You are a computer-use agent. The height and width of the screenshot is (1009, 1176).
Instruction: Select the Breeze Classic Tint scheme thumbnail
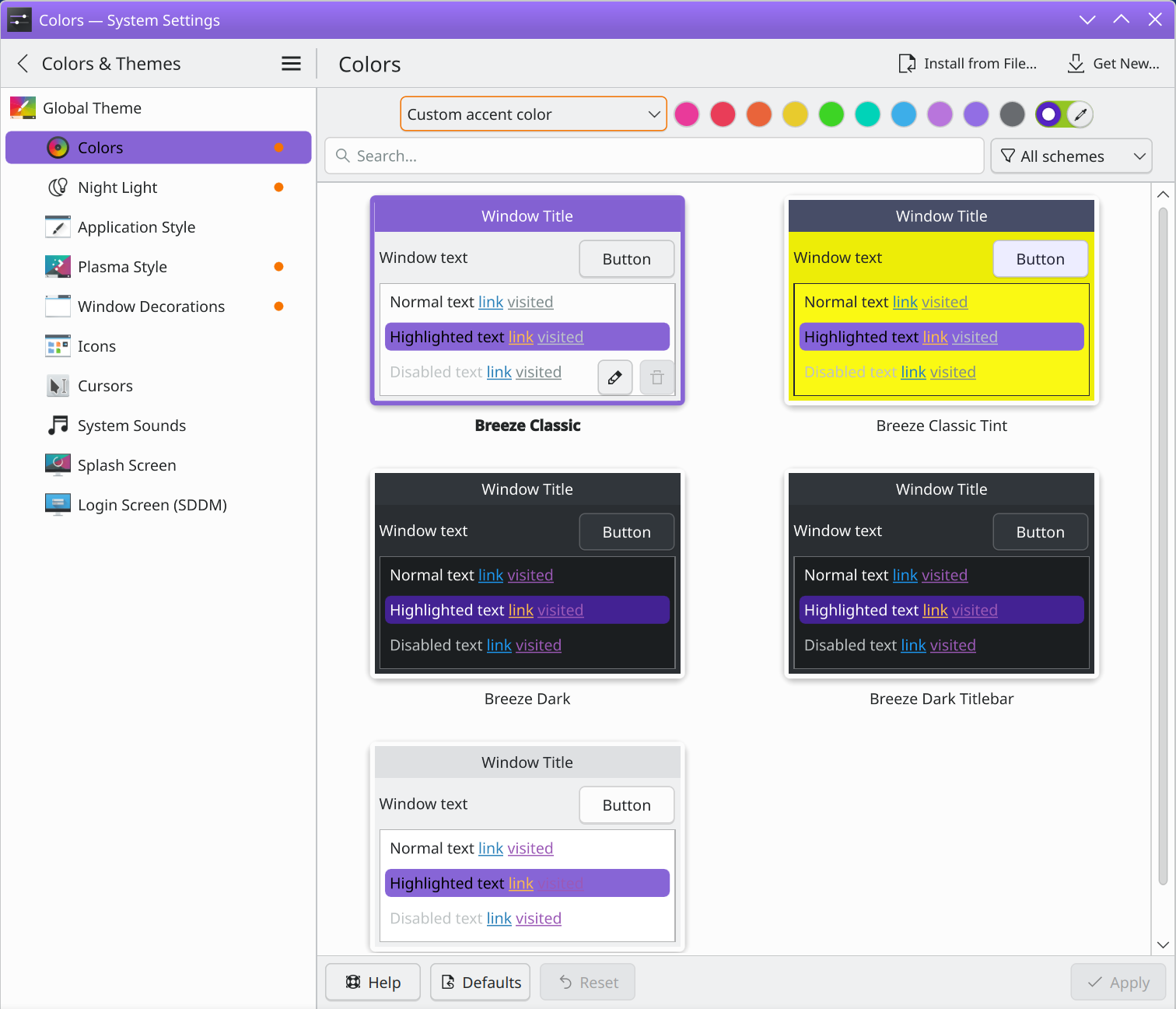click(941, 300)
